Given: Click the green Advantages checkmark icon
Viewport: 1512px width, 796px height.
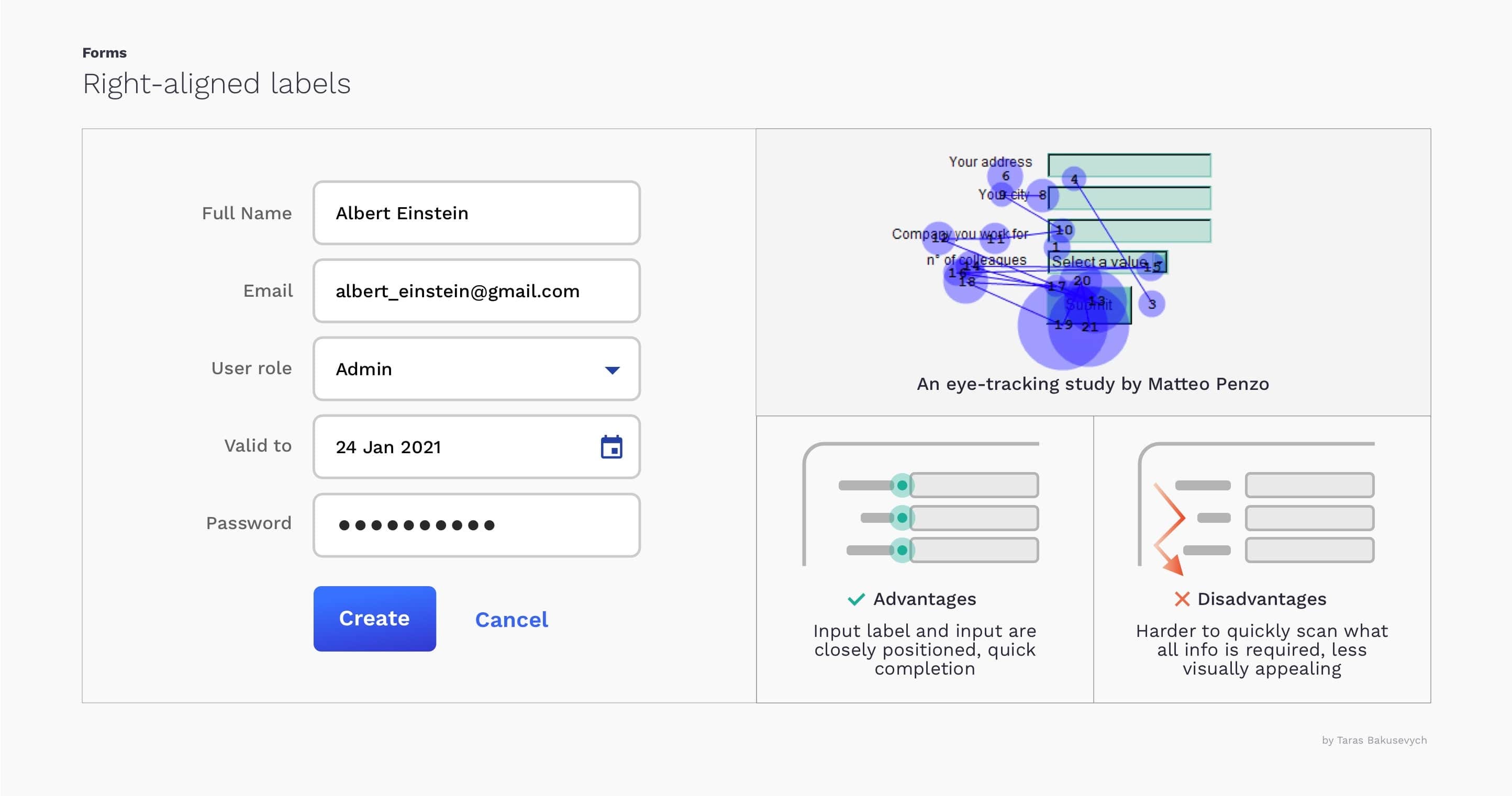Looking at the screenshot, I should pos(857,599).
